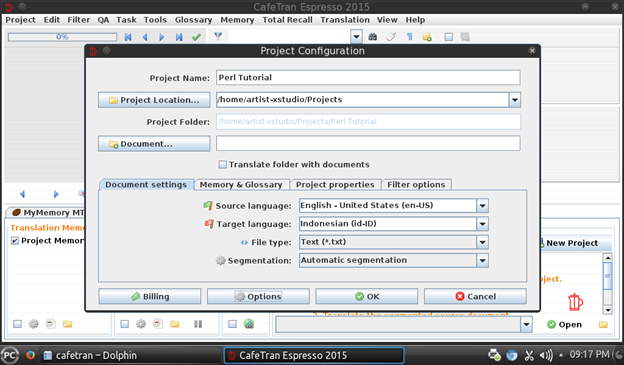Switch to Filter options tab
The height and width of the screenshot is (365, 624).
click(416, 185)
